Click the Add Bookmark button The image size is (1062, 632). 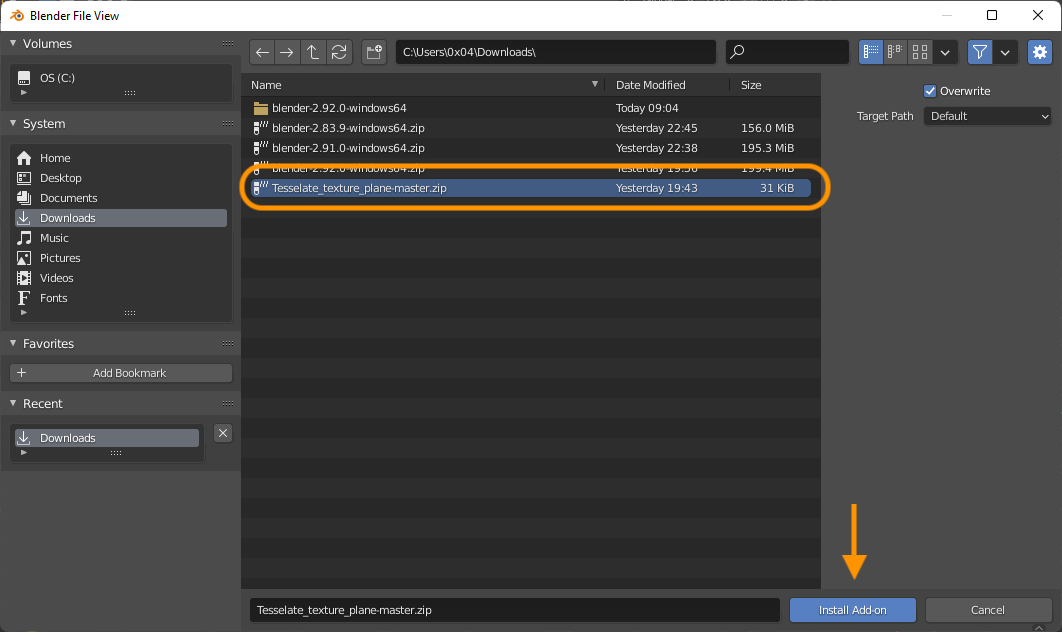pyautogui.click(x=121, y=373)
